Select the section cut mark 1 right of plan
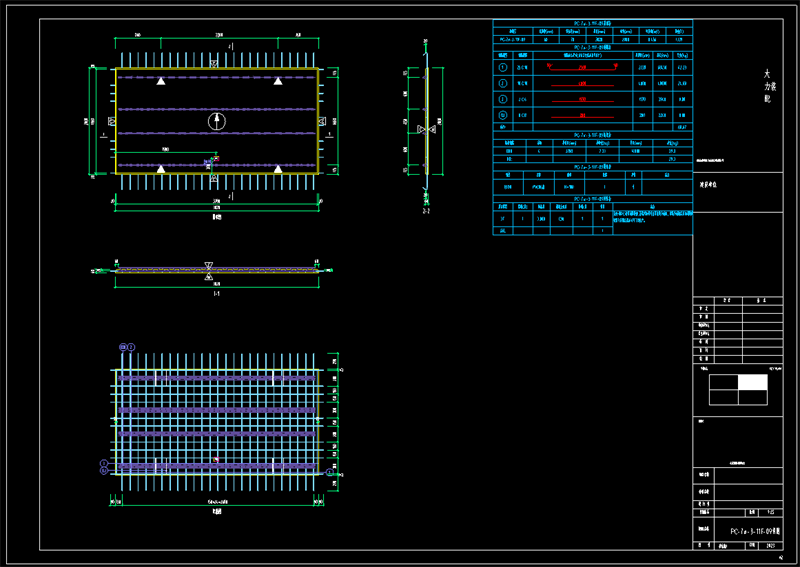The image size is (800, 567). pyautogui.click(x=329, y=135)
